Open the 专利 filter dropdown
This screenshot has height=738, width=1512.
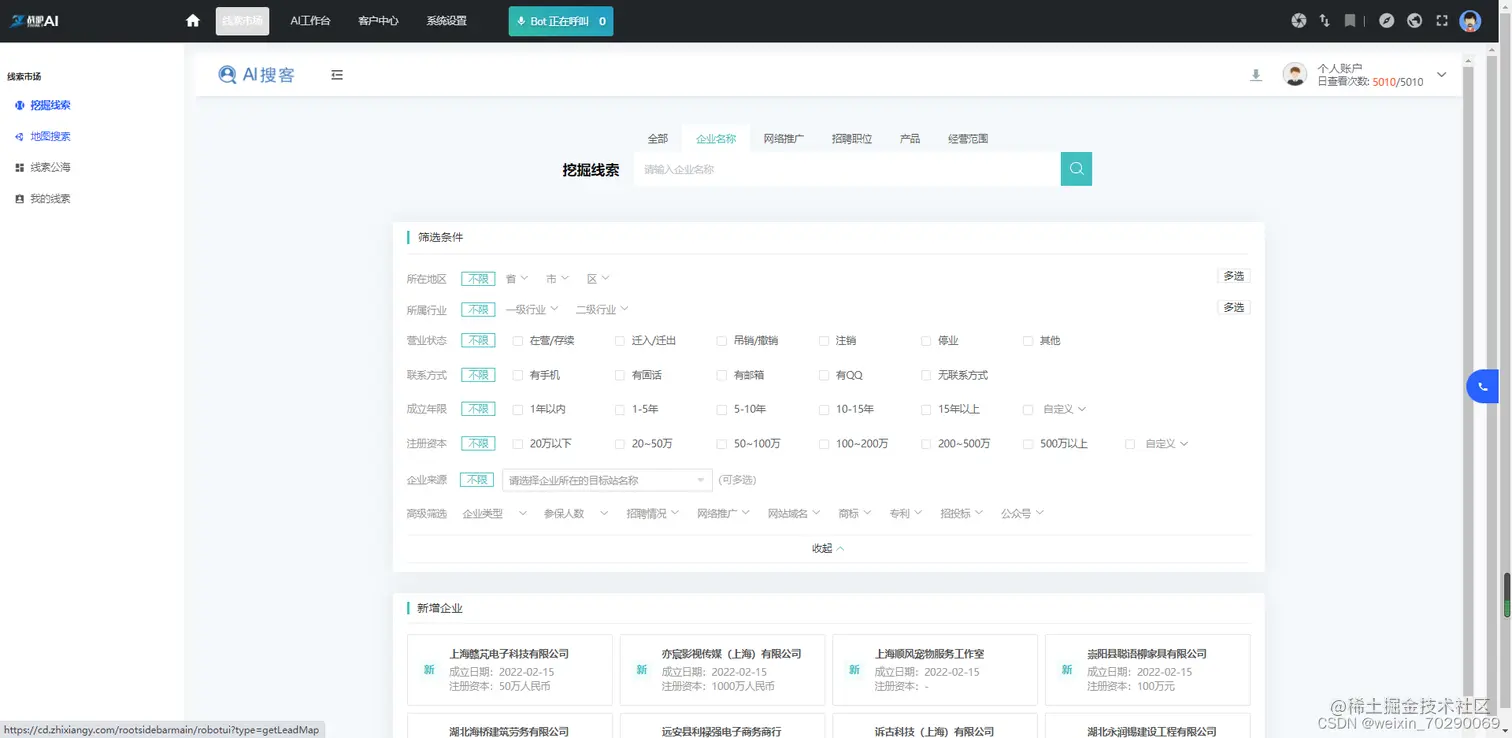coord(905,514)
